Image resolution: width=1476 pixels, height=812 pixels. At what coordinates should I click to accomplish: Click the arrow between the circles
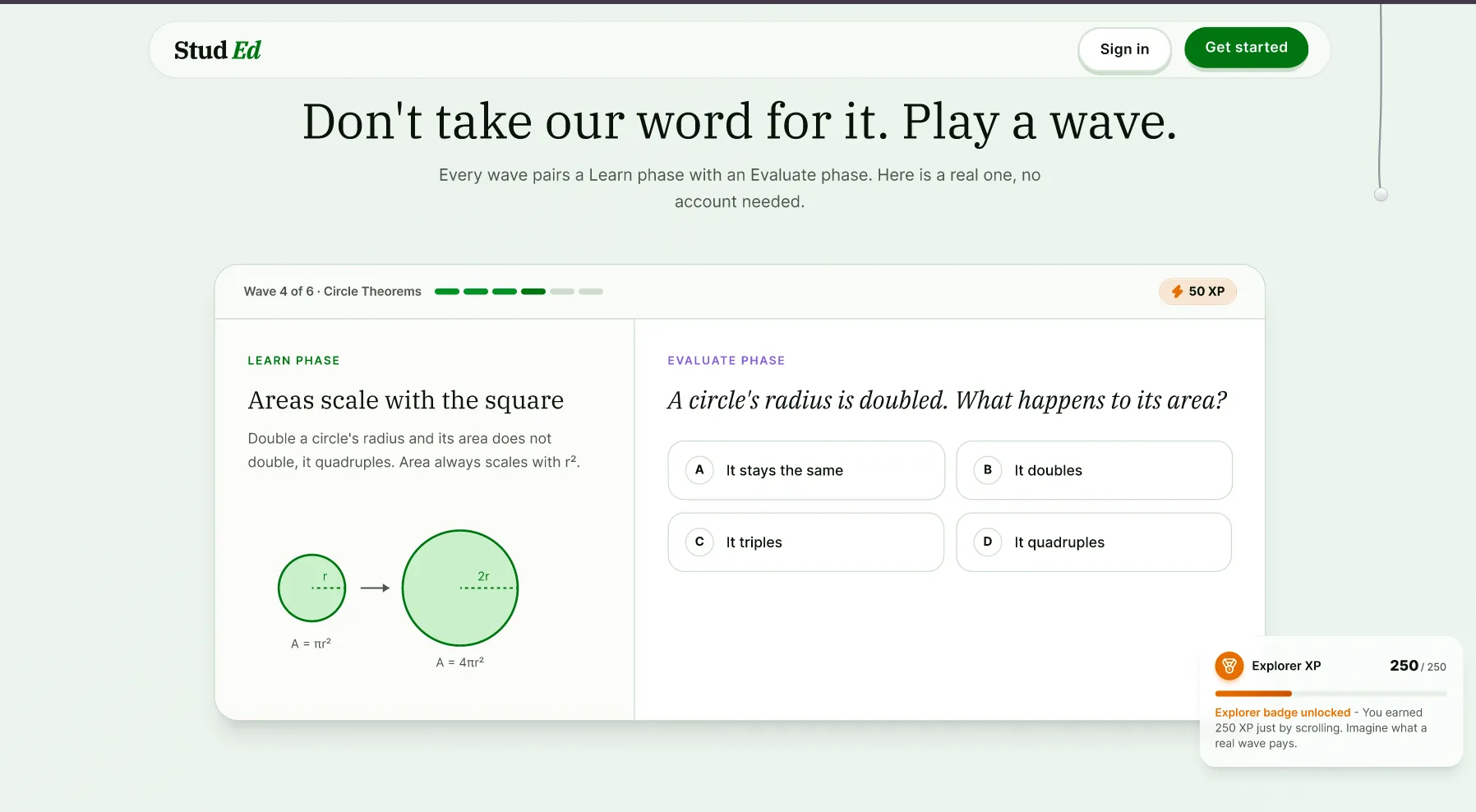click(x=375, y=588)
